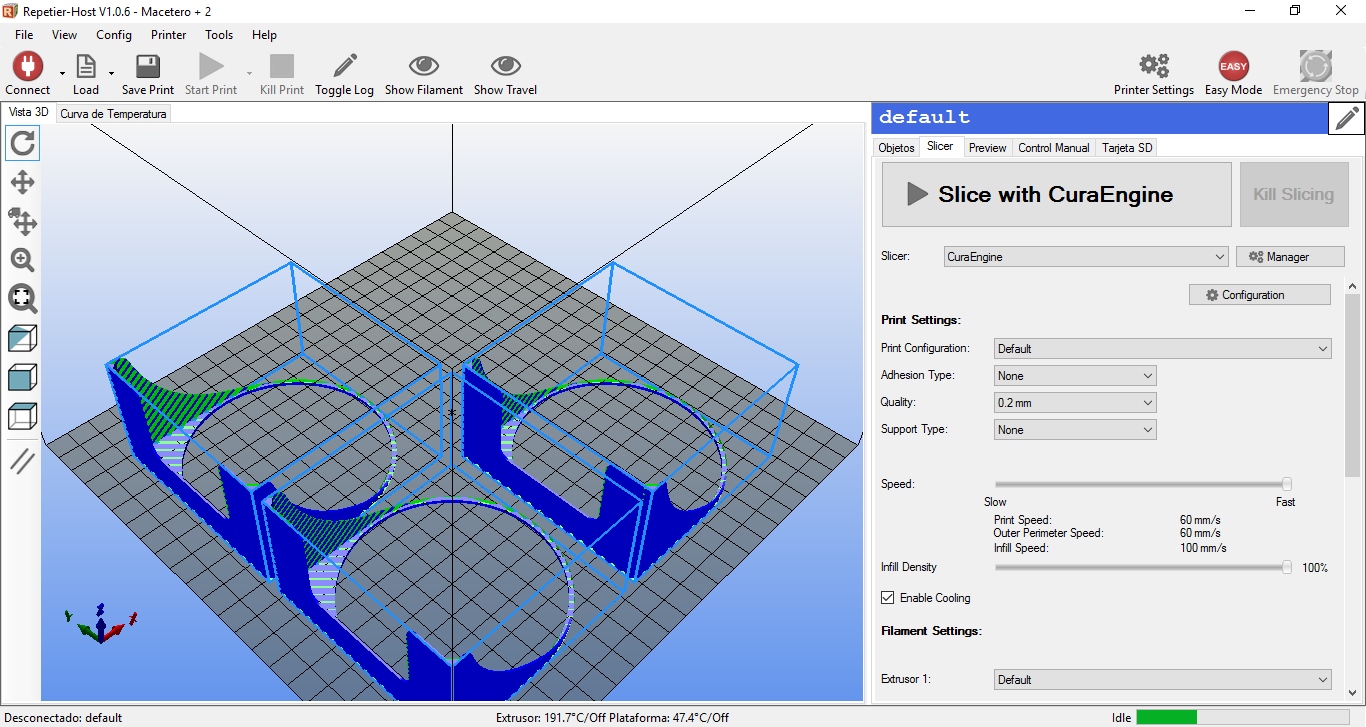The height and width of the screenshot is (727, 1366).
Task: Expand the Load dropdown arrow
Action: 111,73
